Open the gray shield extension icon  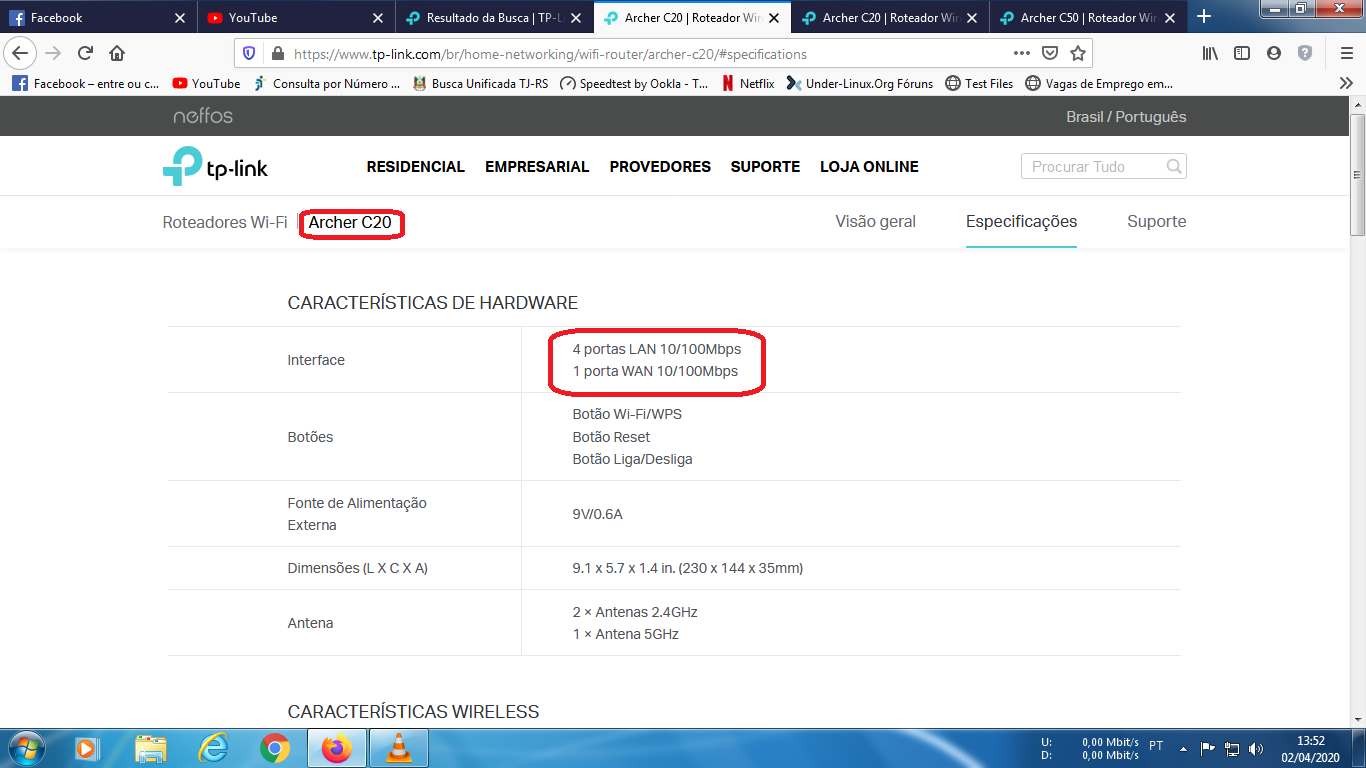click(1304, 53)
